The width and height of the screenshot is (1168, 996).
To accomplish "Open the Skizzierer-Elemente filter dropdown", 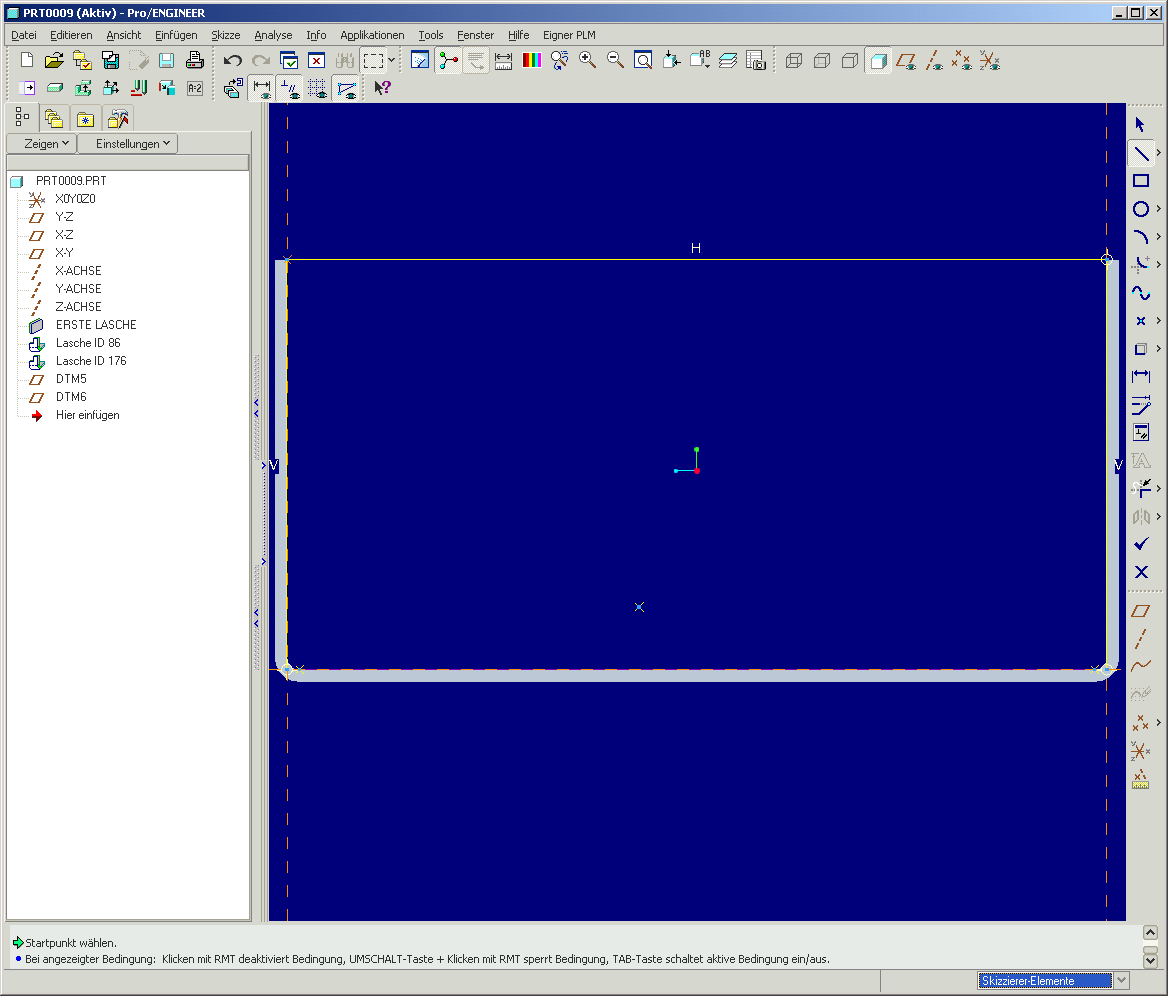I will (x=1121, y=981).
